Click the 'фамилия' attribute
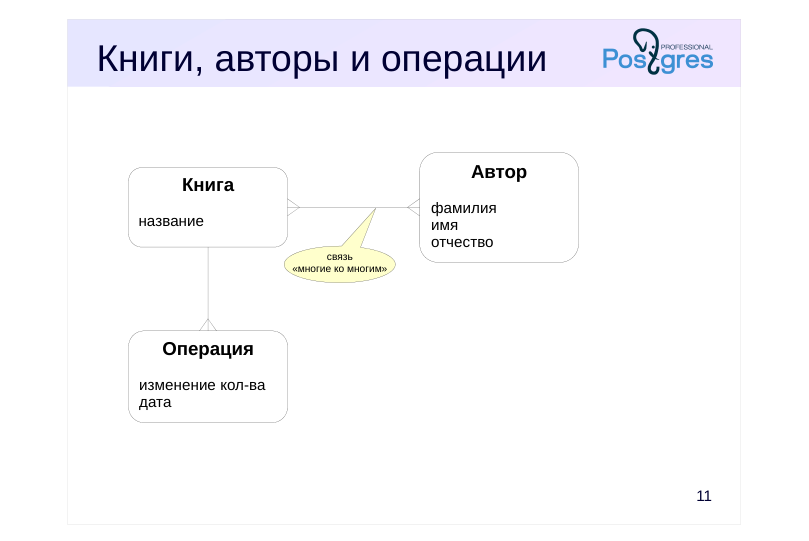The height and width of the screenshot is (541, 809). point(463,208)
